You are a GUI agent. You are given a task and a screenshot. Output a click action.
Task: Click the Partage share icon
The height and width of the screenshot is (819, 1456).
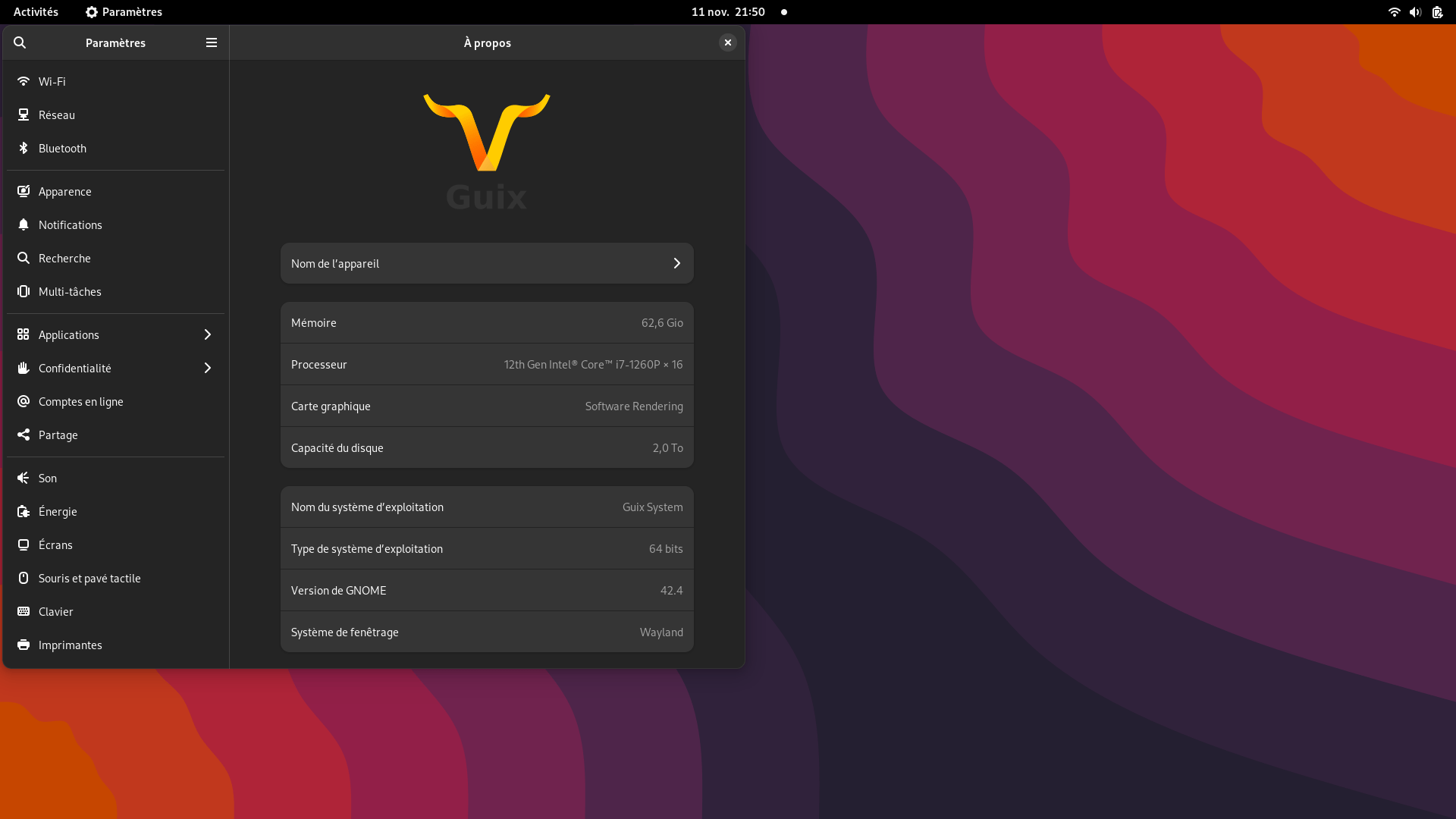point(24,435)
